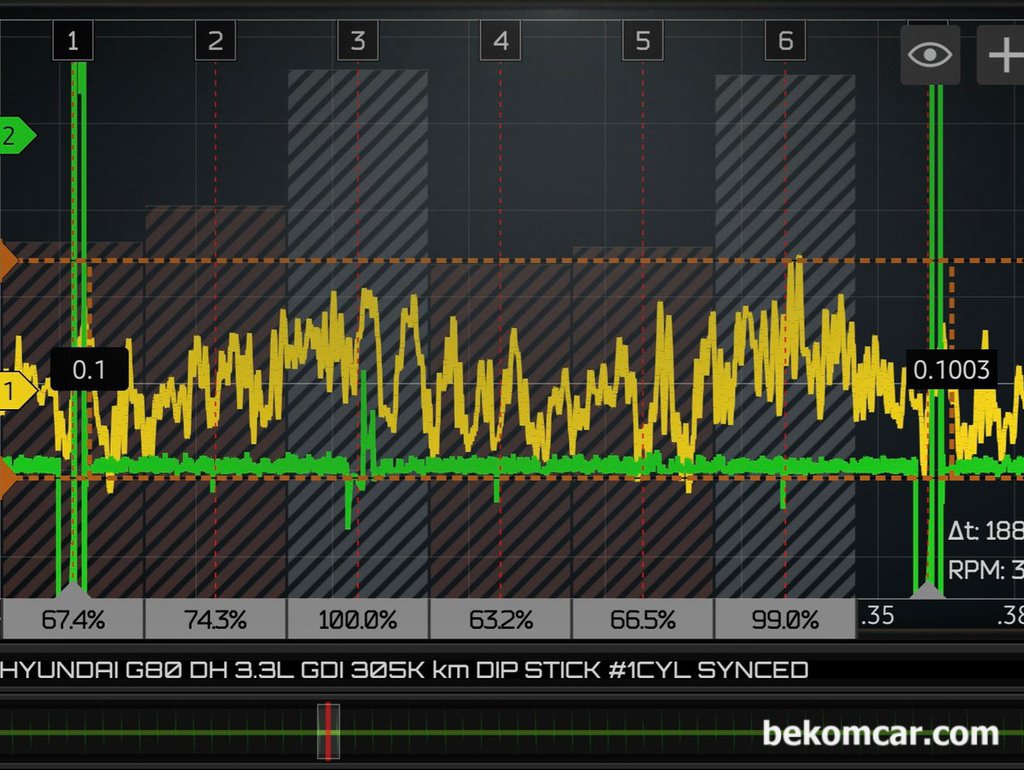Click the plus icon to add
The width and height of the screenshot is (1024, 770).
click(1002, 54)
